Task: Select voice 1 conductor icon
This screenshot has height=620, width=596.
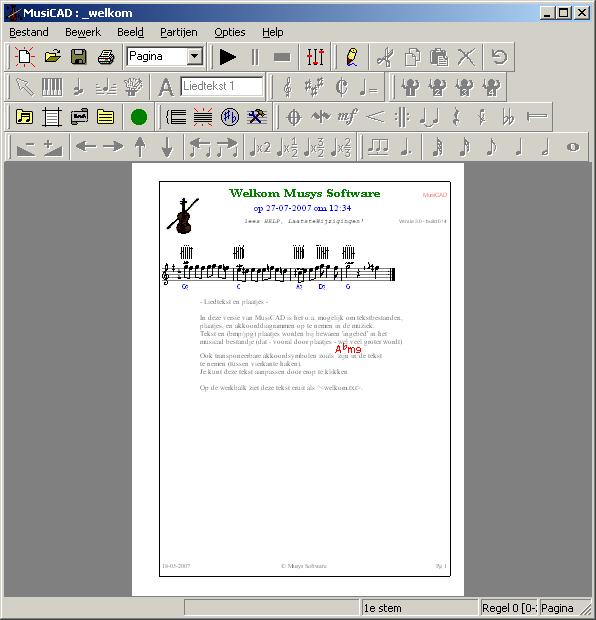Action: [410, 87]
